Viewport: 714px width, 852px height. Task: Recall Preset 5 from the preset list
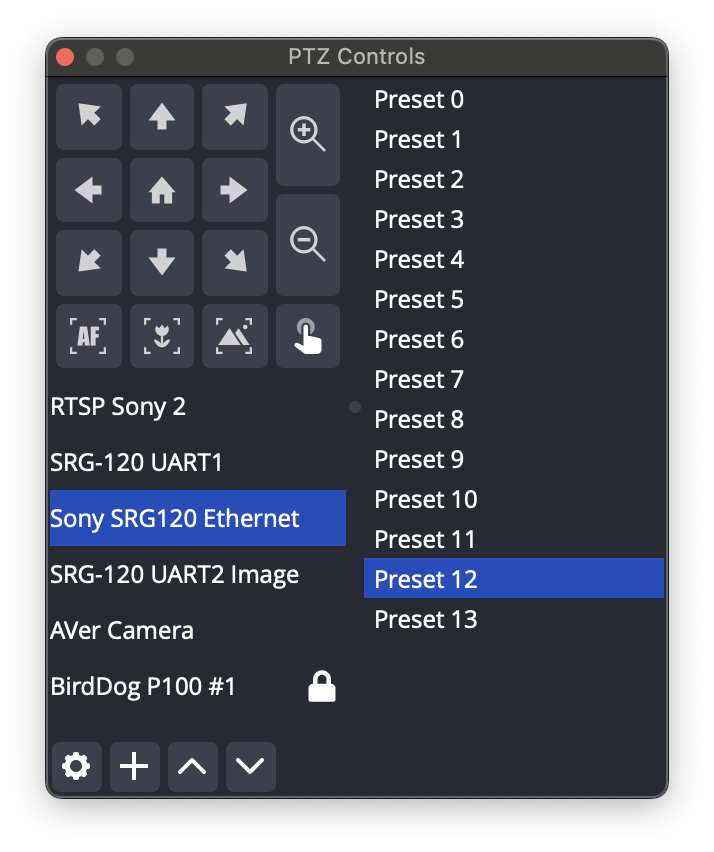[418, 299]
